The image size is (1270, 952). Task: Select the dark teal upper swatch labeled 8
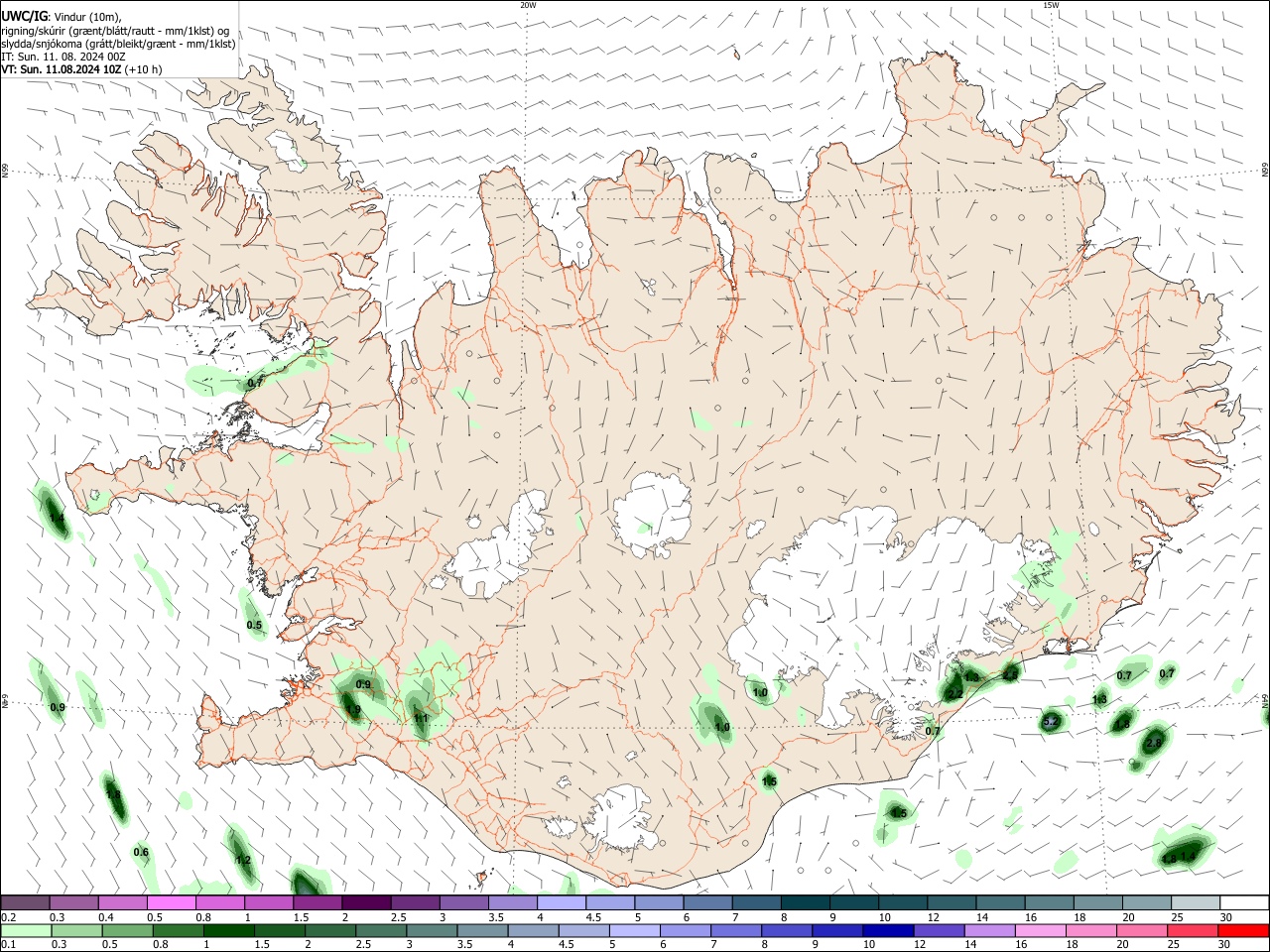(806, 902)
